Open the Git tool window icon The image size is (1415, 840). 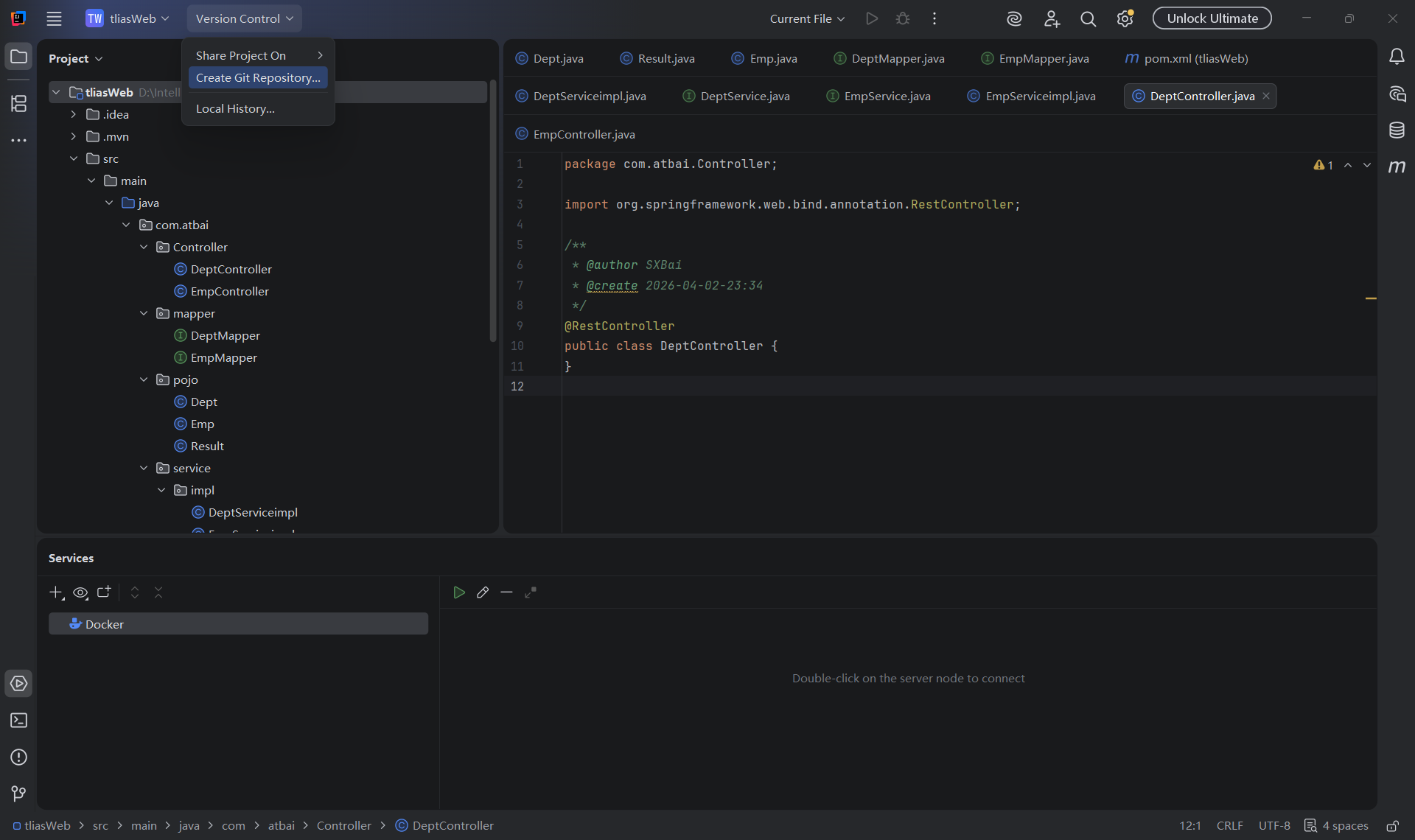point(18,793)
